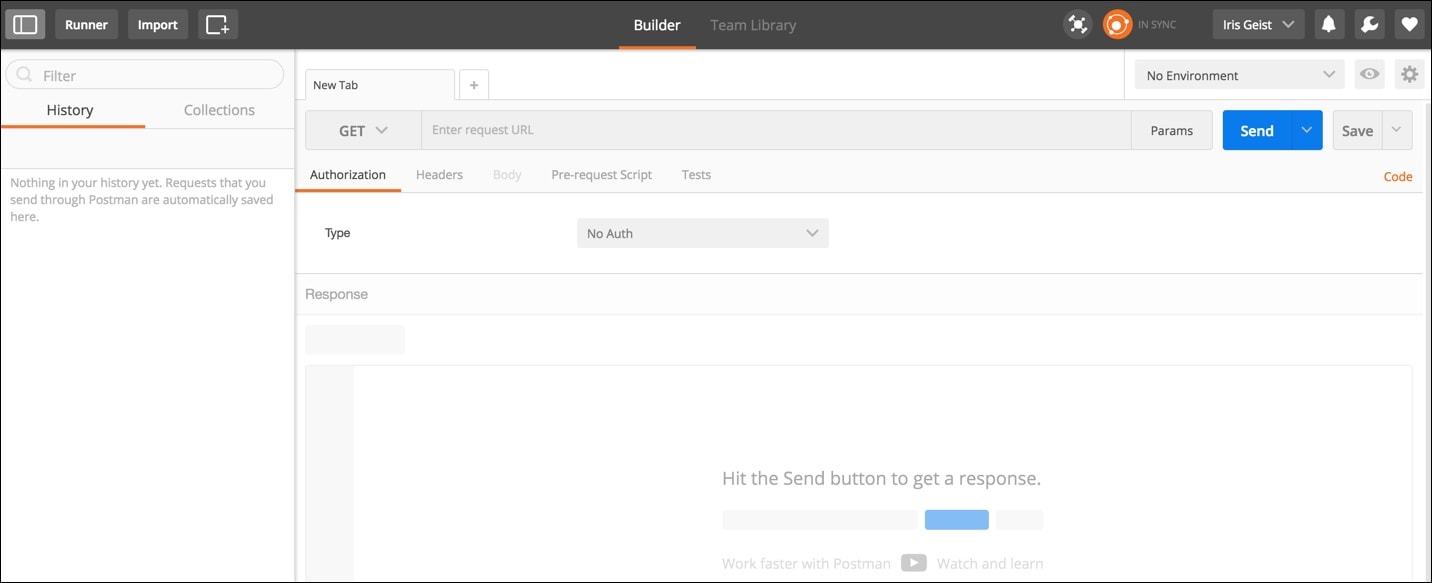
Task: Open the settings gear beside the eye icon
Action: click(1409, 74)
